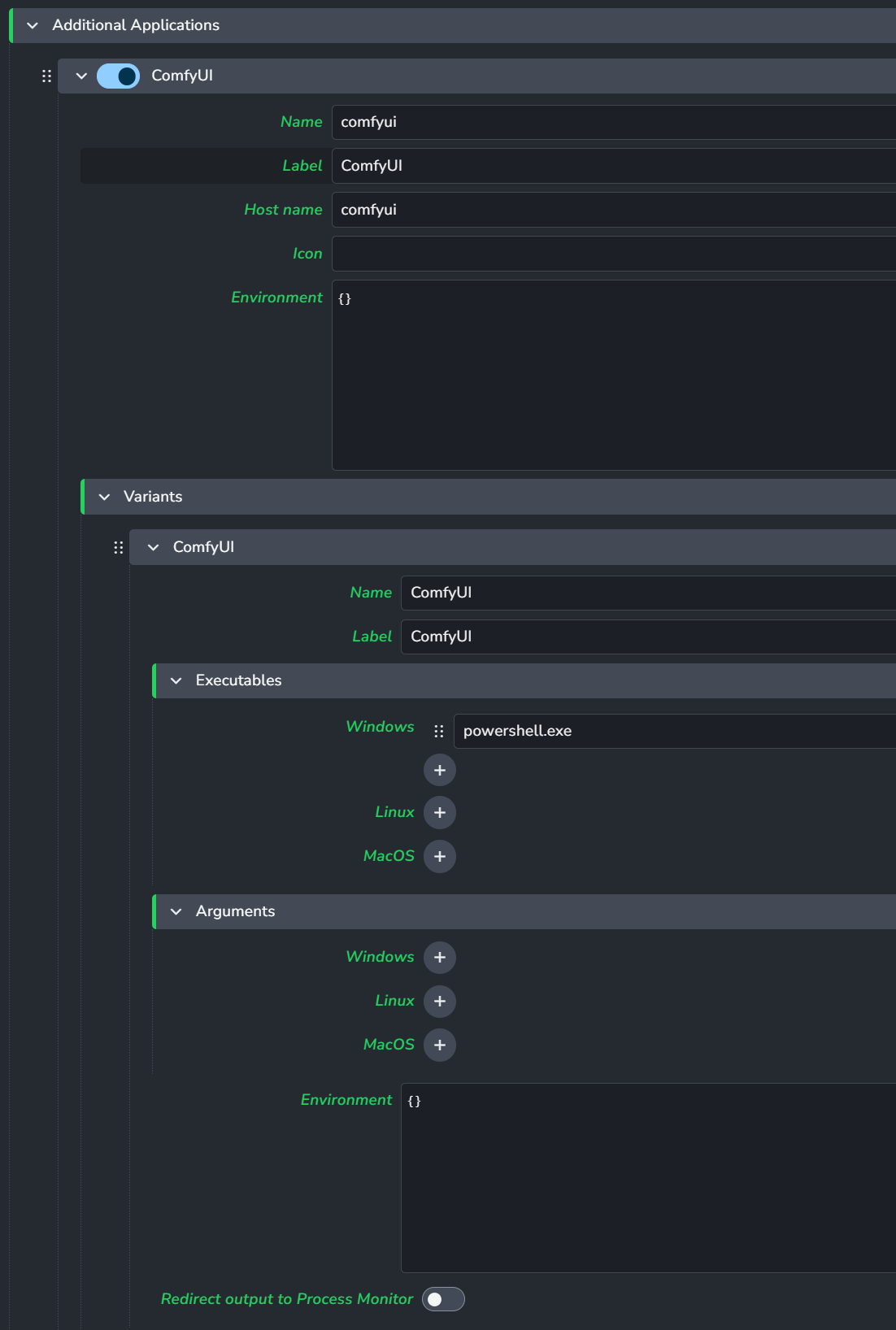Add a Windows argument entry
Image resolution: width=896 pixels, height=1330 pixels.
tap(440, 957)
